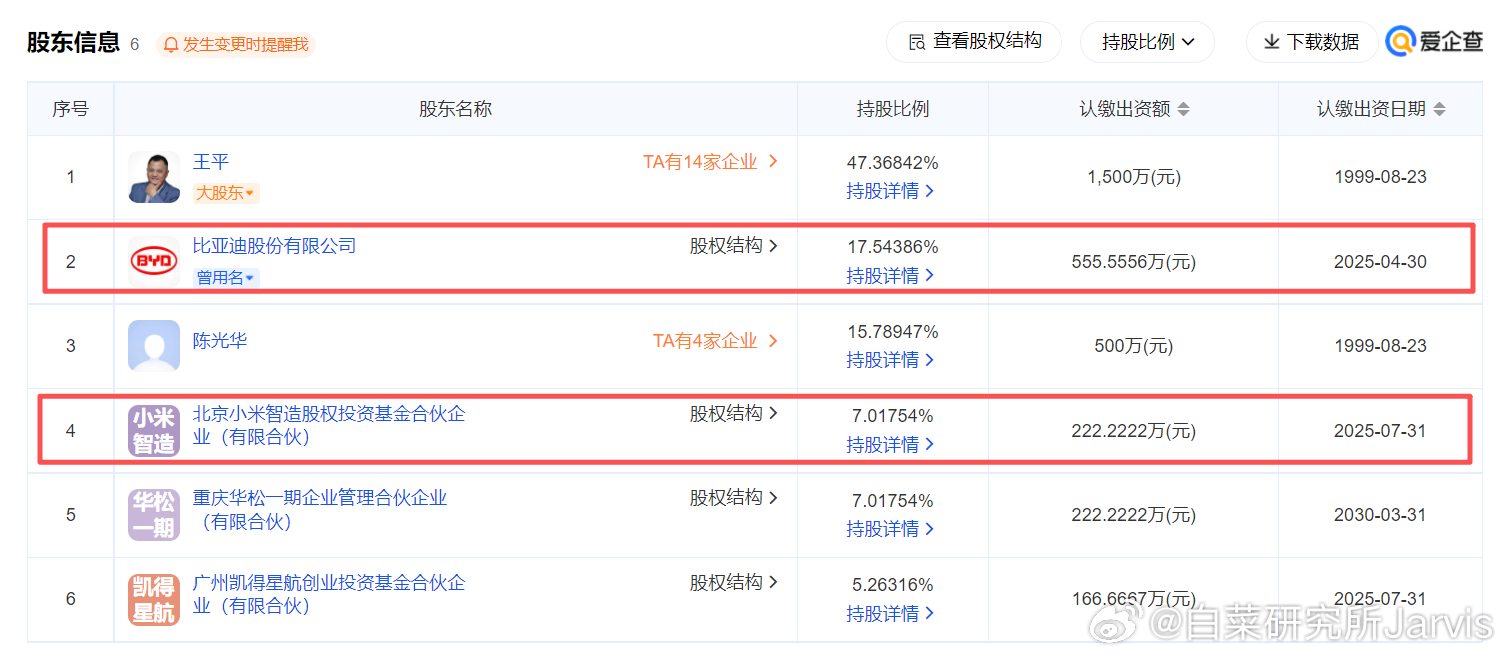The height and width of the screenshot is (659, 1506).
Task: Open 重庆华松一期企业管理合伙企业 link
Action: click(x=320, y=510)
